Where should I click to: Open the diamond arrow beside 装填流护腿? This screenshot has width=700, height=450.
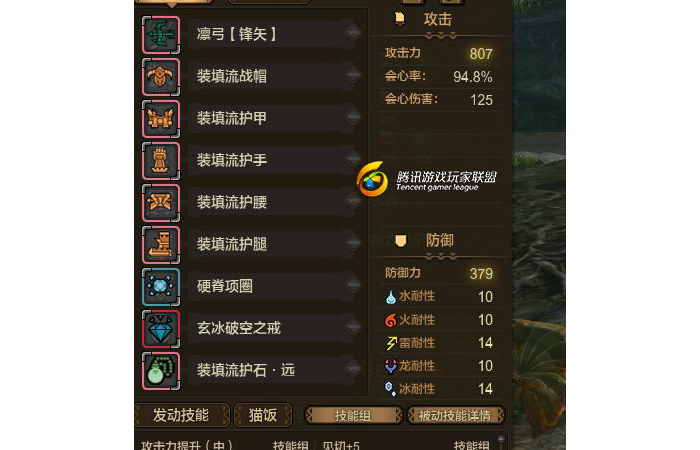point(353,242)
